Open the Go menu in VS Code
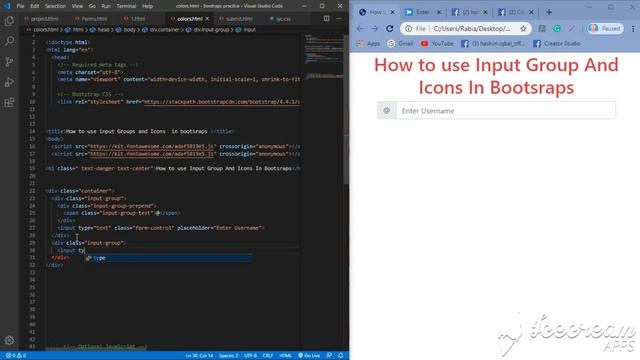This screenshot has height=360, width=640. [x=92, y=6]
